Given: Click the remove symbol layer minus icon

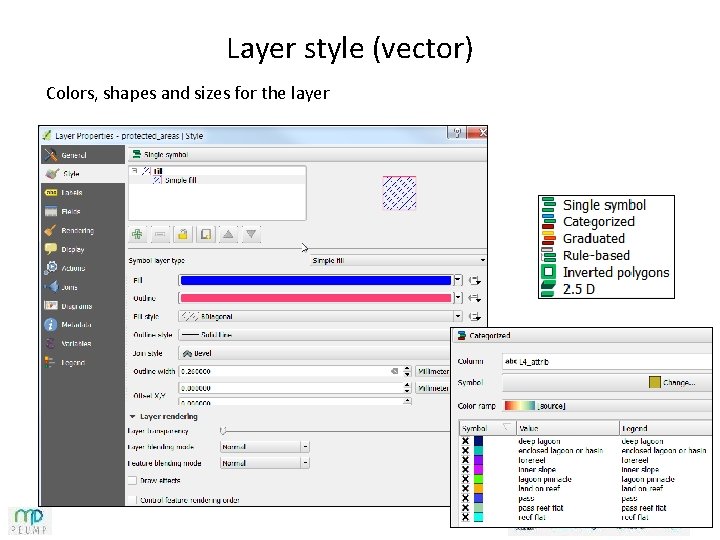Looking at the screenshot, I should [160, 235].
